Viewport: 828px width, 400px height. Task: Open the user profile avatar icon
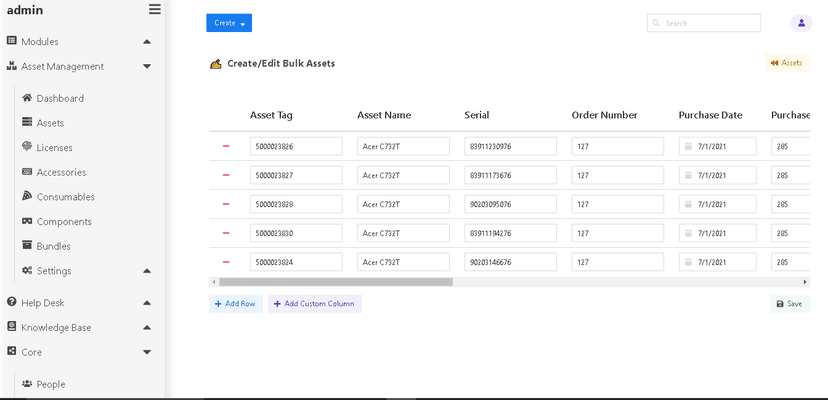point(801,23)
